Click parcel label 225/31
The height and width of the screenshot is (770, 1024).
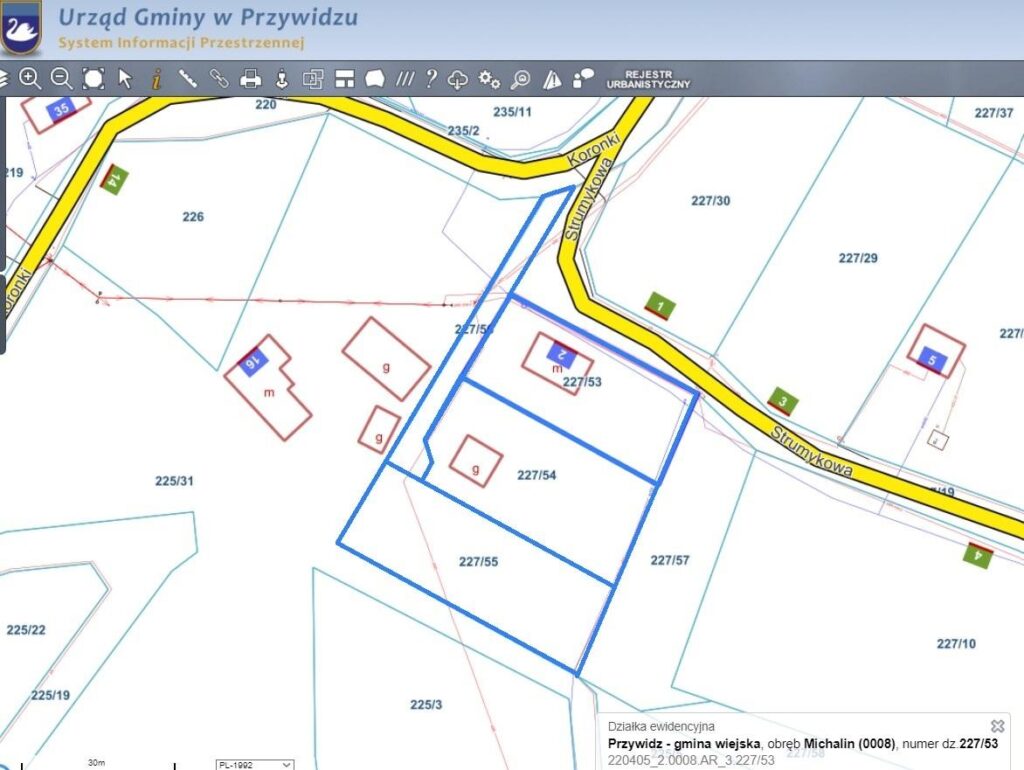(x=174, y=481)
